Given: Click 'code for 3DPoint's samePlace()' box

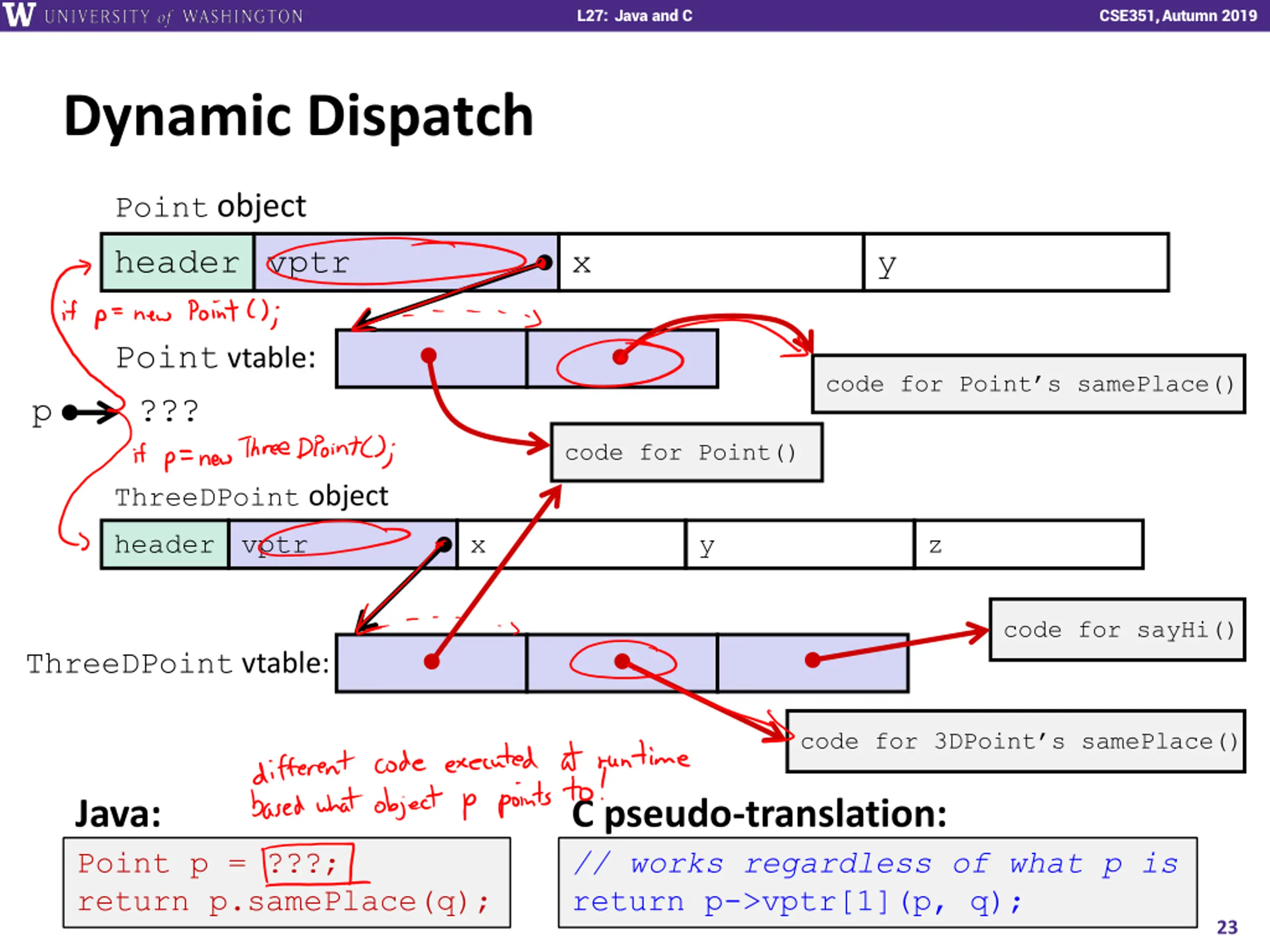Looking at the screenshot, I should 1016,741.
